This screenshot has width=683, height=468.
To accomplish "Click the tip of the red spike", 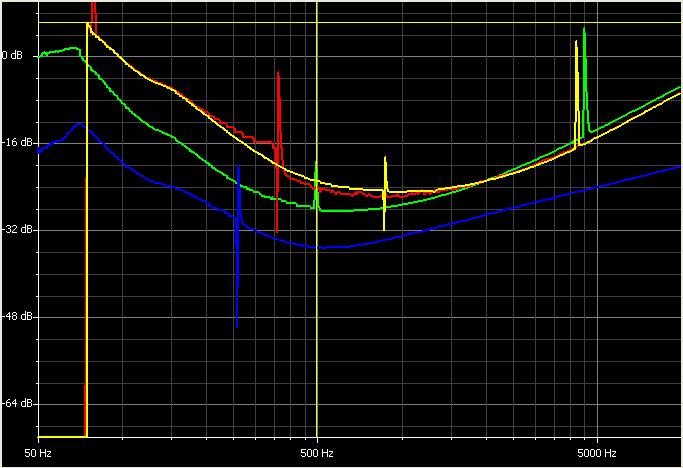I will (278, 73).
